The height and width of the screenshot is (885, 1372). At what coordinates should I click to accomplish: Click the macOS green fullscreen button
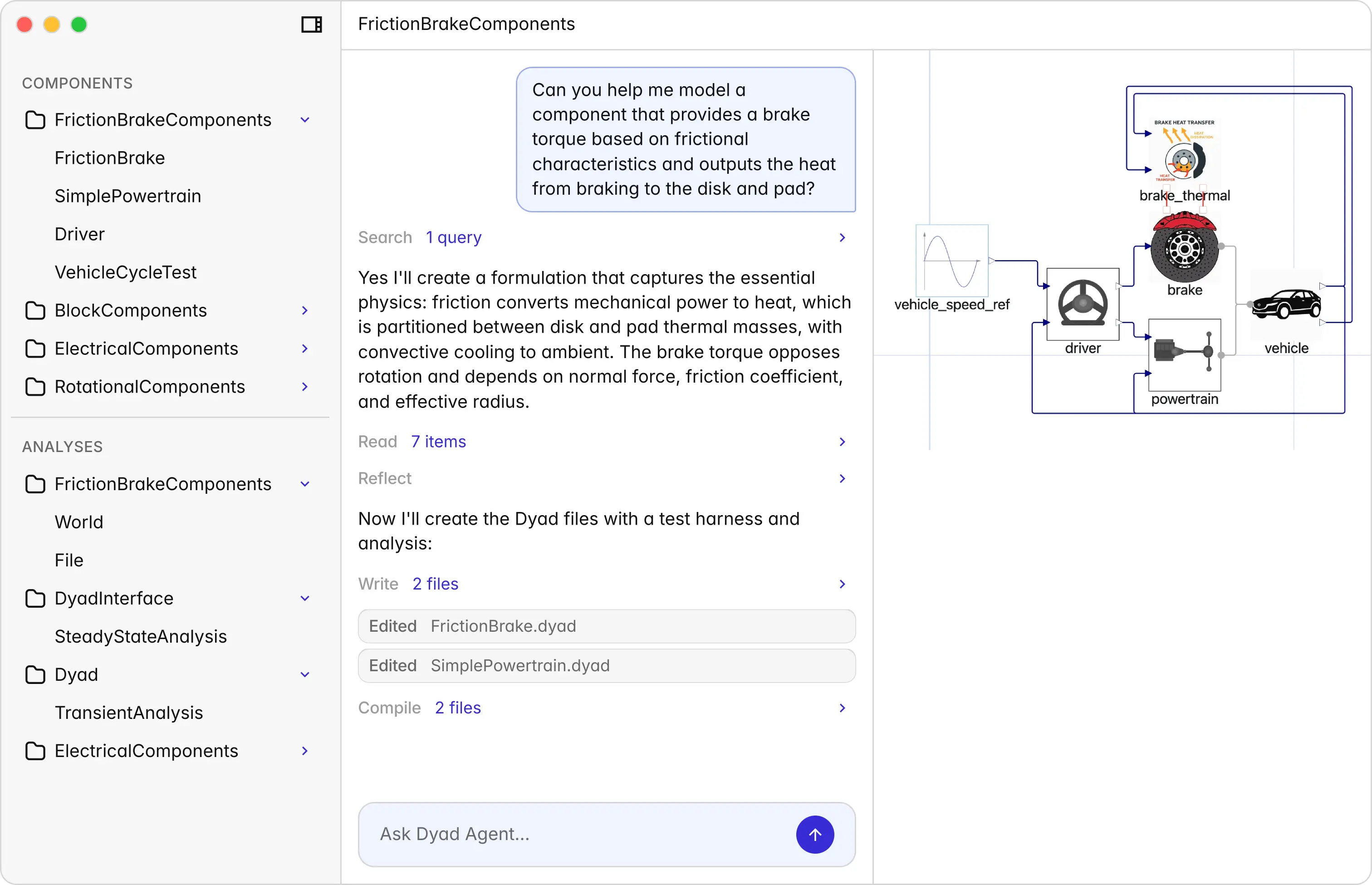[x=78, y=24]
